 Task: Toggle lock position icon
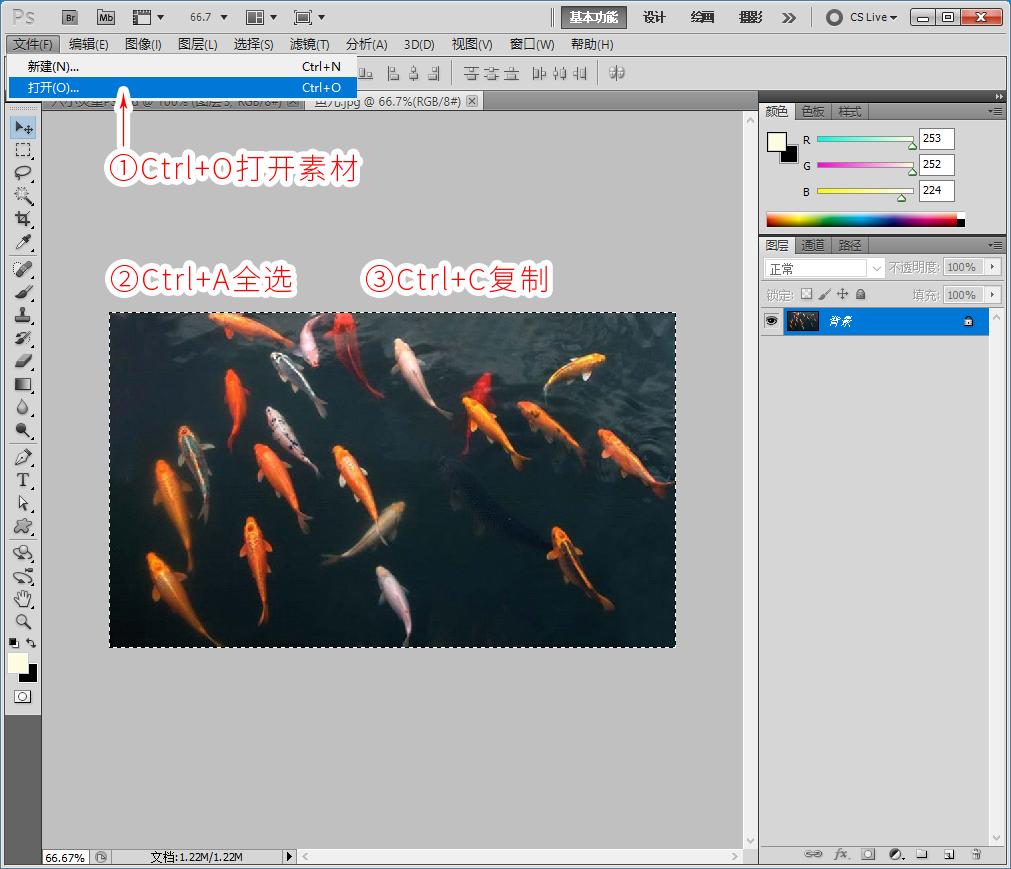pos(843,294)
